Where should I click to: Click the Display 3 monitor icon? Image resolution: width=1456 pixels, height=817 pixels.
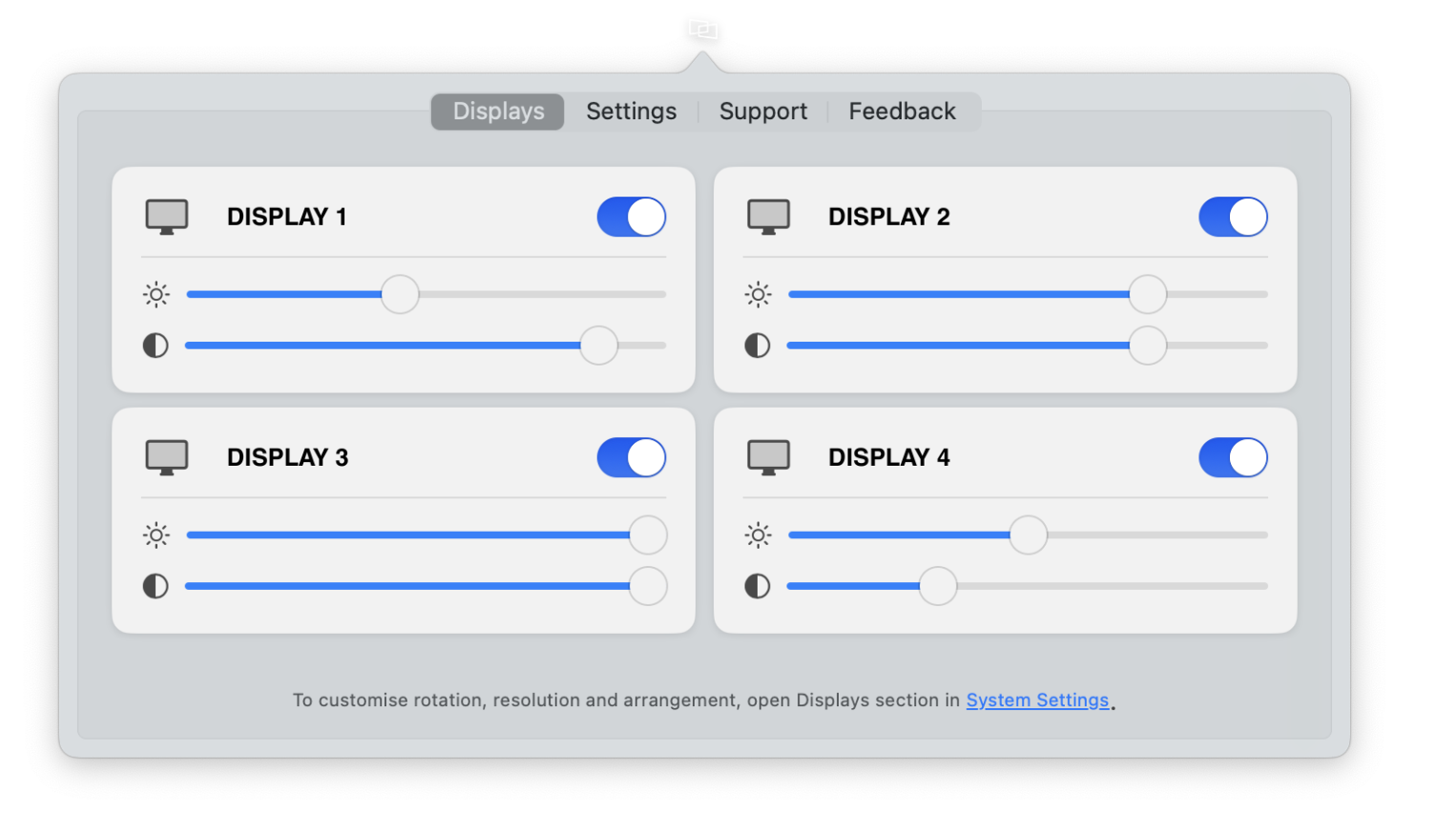pos(167,457)
